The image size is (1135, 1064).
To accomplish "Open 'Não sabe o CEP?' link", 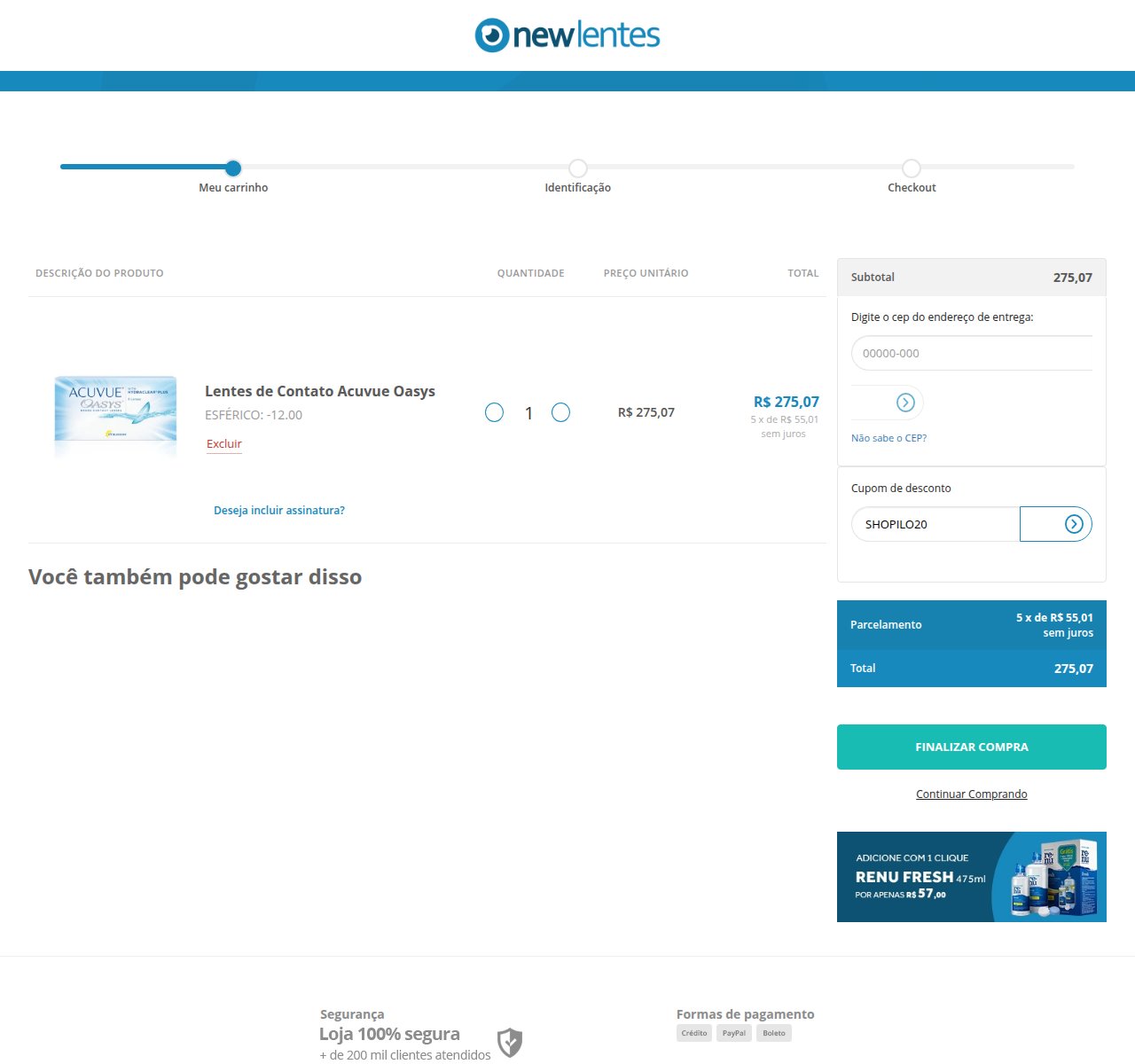I will click(x=888, y=438).
